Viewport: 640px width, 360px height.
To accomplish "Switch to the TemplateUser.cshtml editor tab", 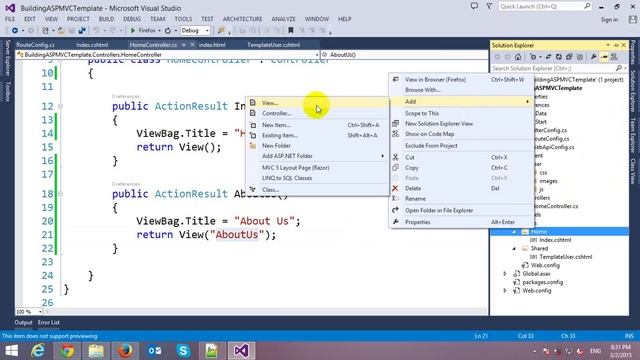I will [x=273, y=45].
